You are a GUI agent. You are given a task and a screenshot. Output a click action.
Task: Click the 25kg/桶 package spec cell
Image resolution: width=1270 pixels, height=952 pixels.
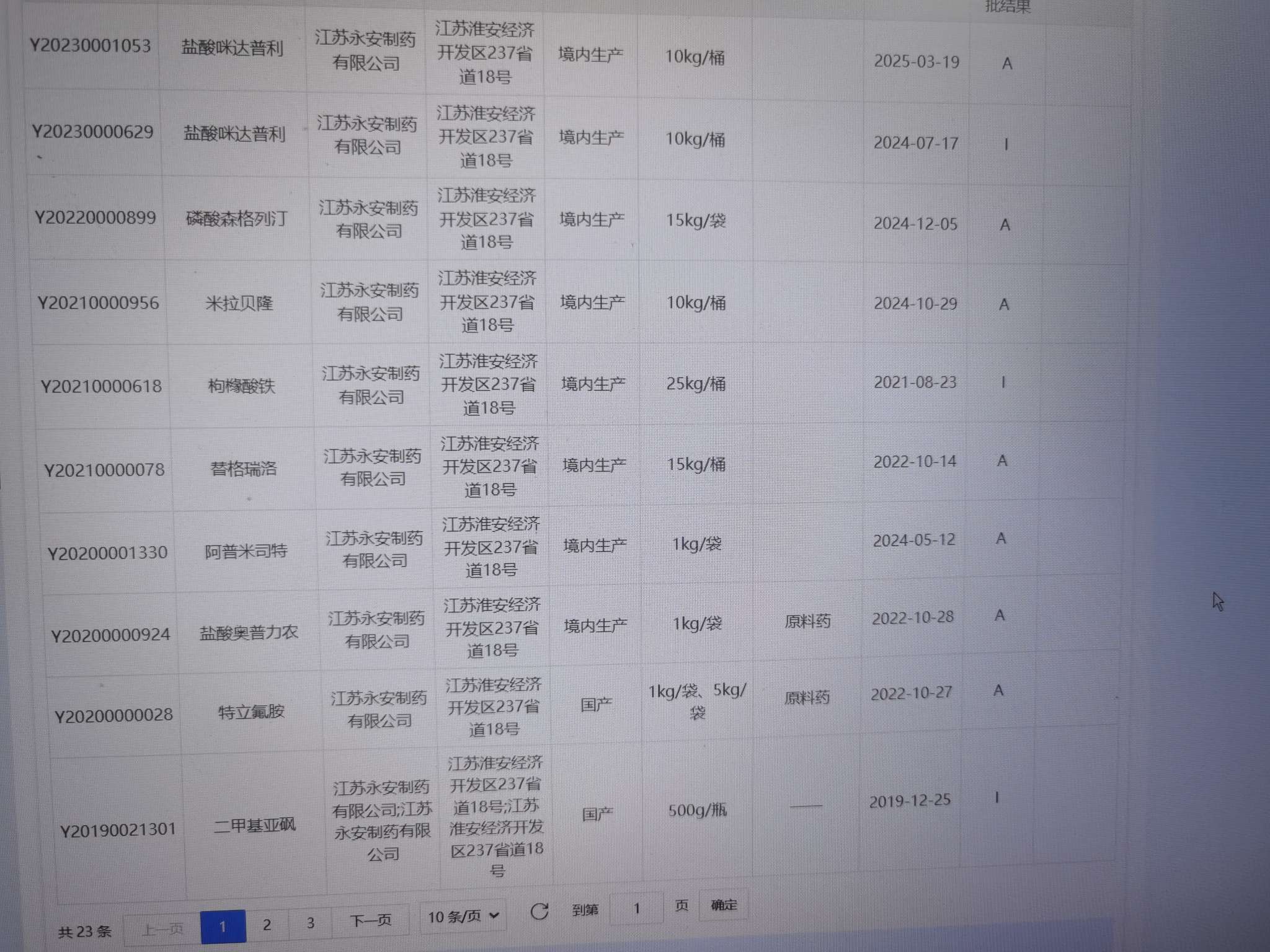pos(696,383)
